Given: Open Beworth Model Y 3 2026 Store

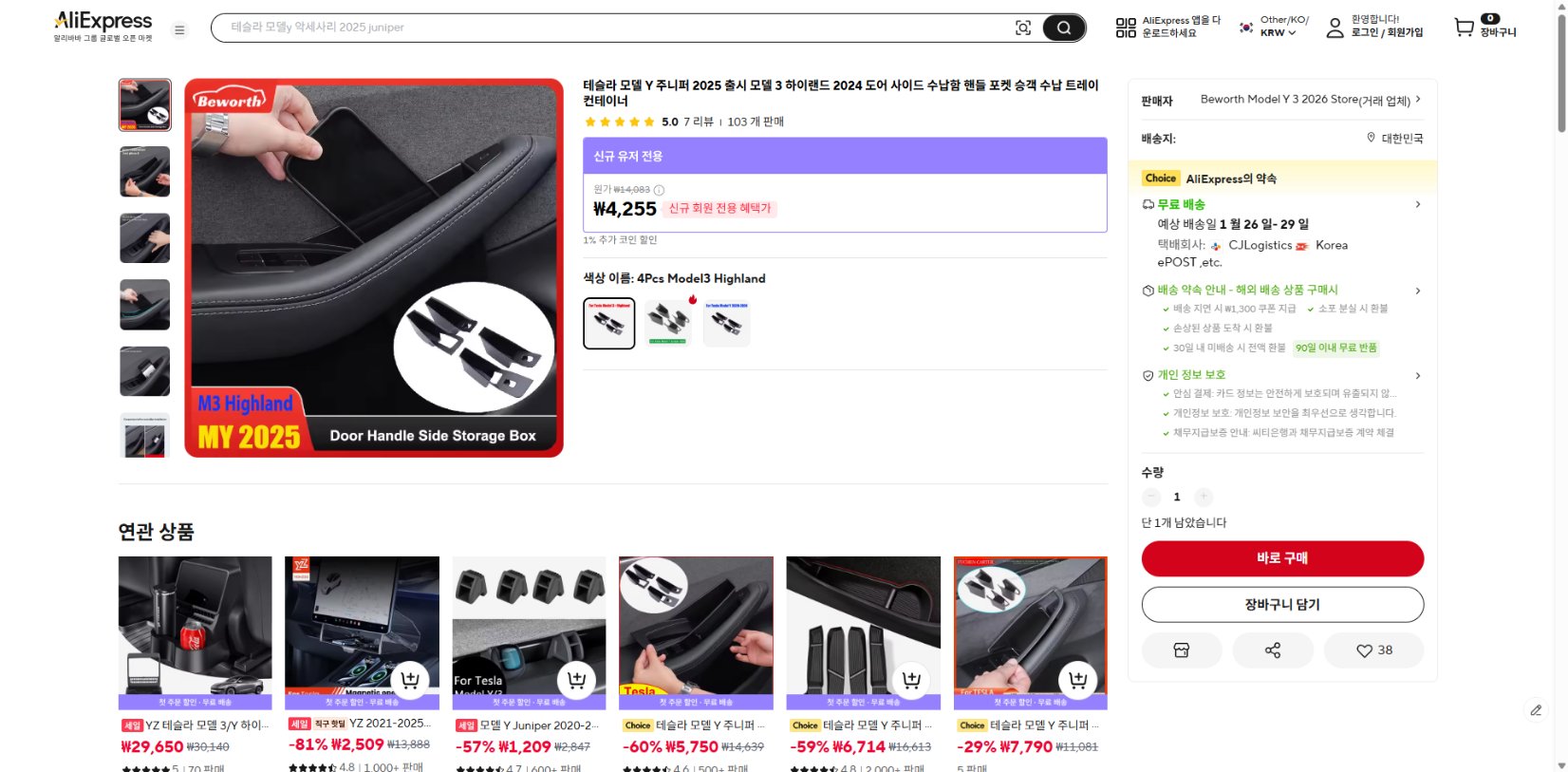Looking at the screenshot, I should point(1305,100).
